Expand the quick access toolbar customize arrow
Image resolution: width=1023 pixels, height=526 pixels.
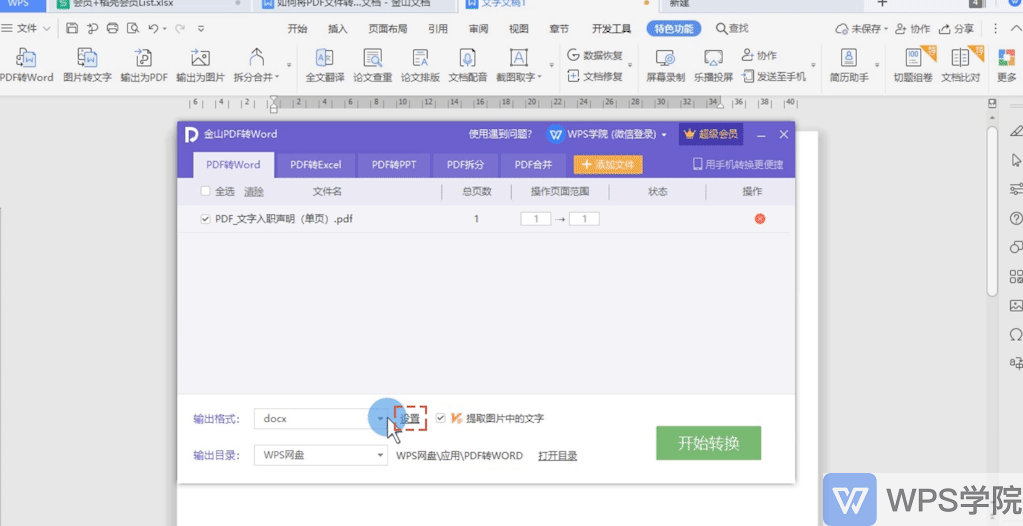click(x=201, y=28)
